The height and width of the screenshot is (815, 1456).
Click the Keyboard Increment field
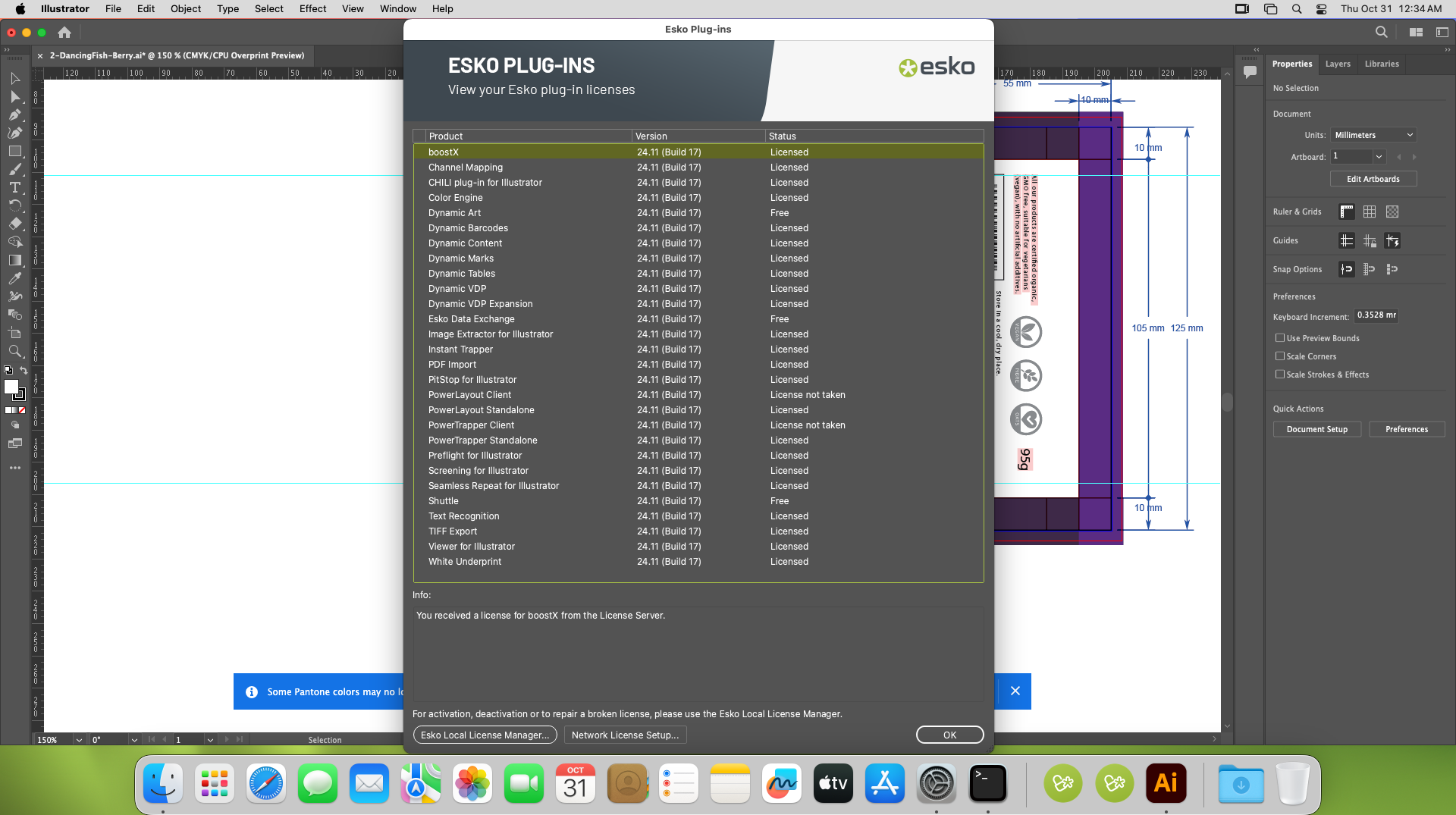click(x=1376, y=315)
